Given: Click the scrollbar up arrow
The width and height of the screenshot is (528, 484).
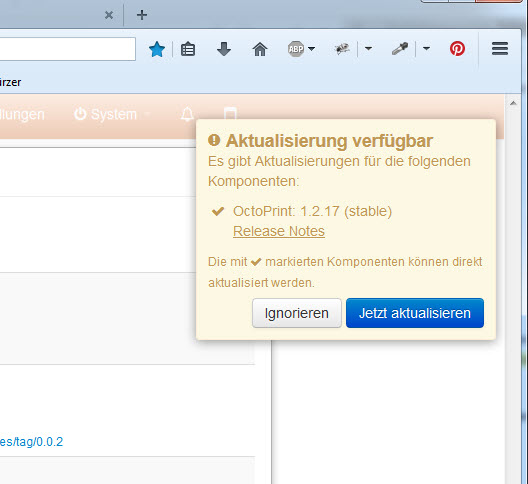Looking at the screenshot, I should click(x=513, y=103).
